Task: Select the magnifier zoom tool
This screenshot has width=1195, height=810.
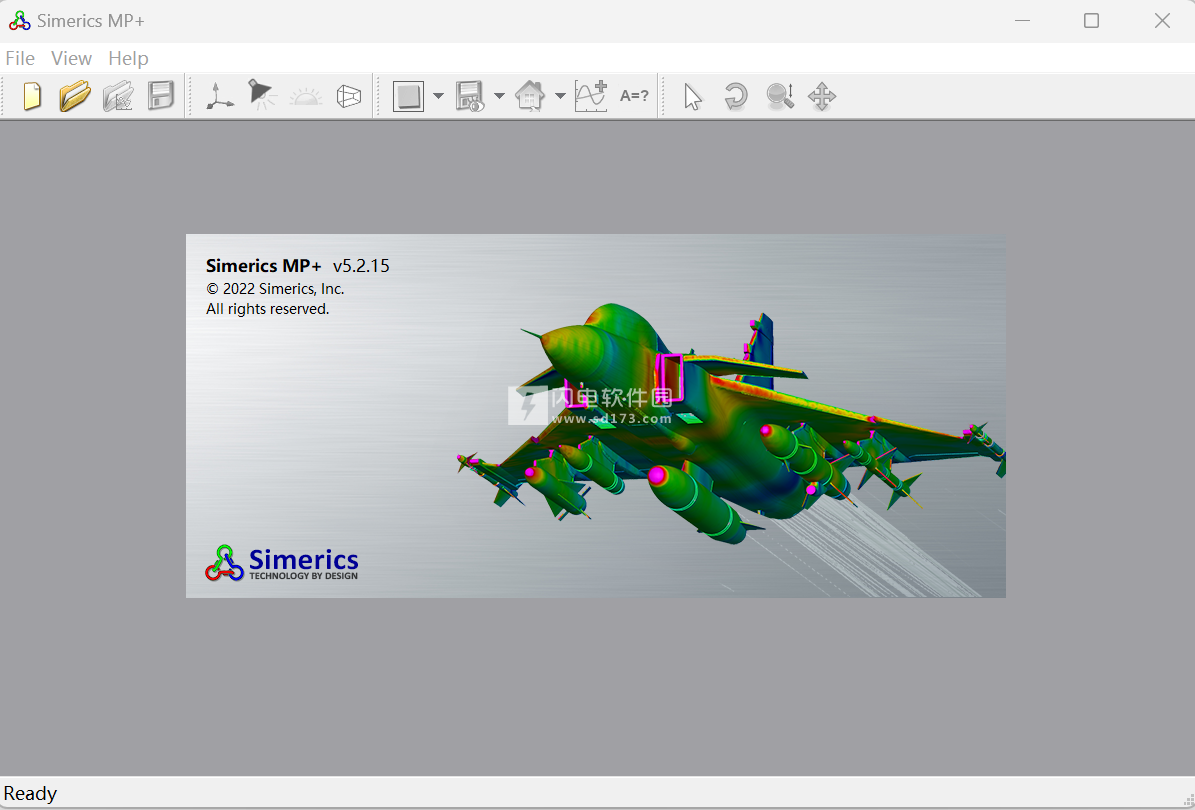Action: coord(780,96)
